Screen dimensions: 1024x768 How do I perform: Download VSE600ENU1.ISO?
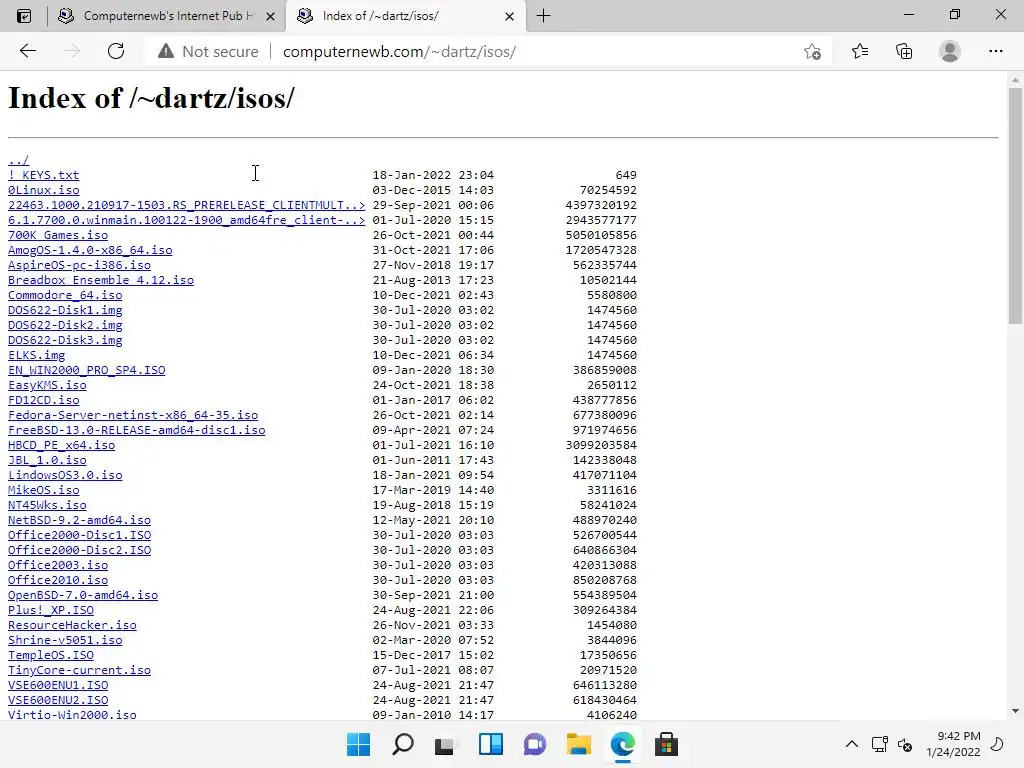(58, 686)
